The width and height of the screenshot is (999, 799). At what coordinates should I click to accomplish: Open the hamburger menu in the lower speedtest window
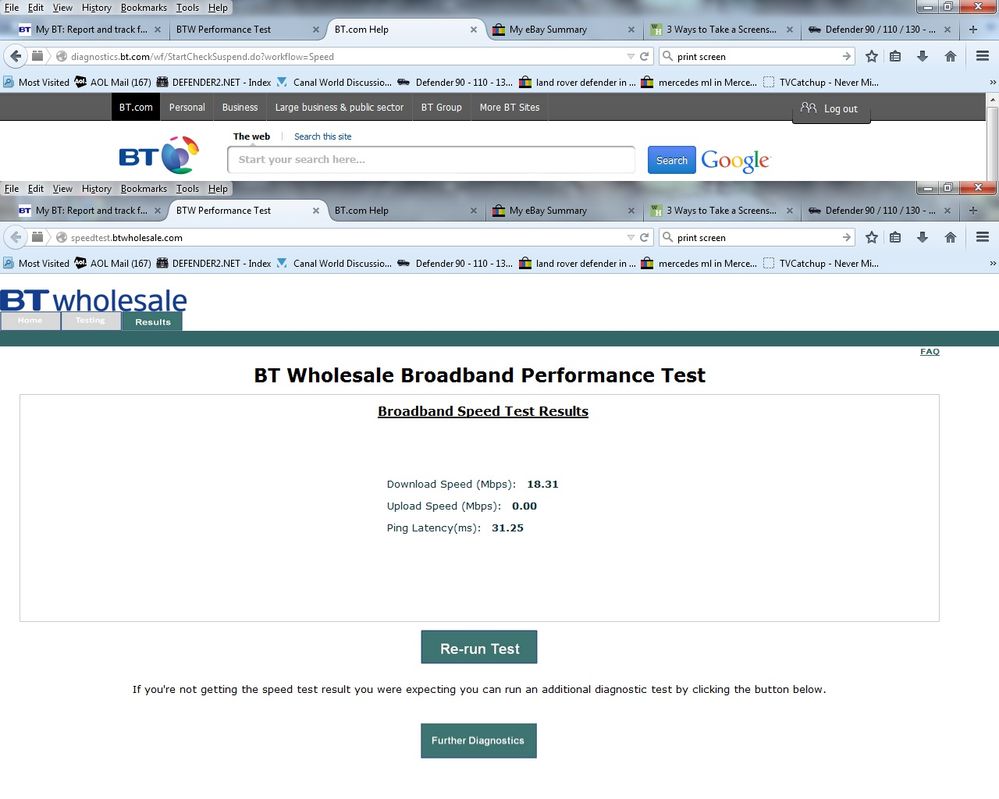point(982,237)
